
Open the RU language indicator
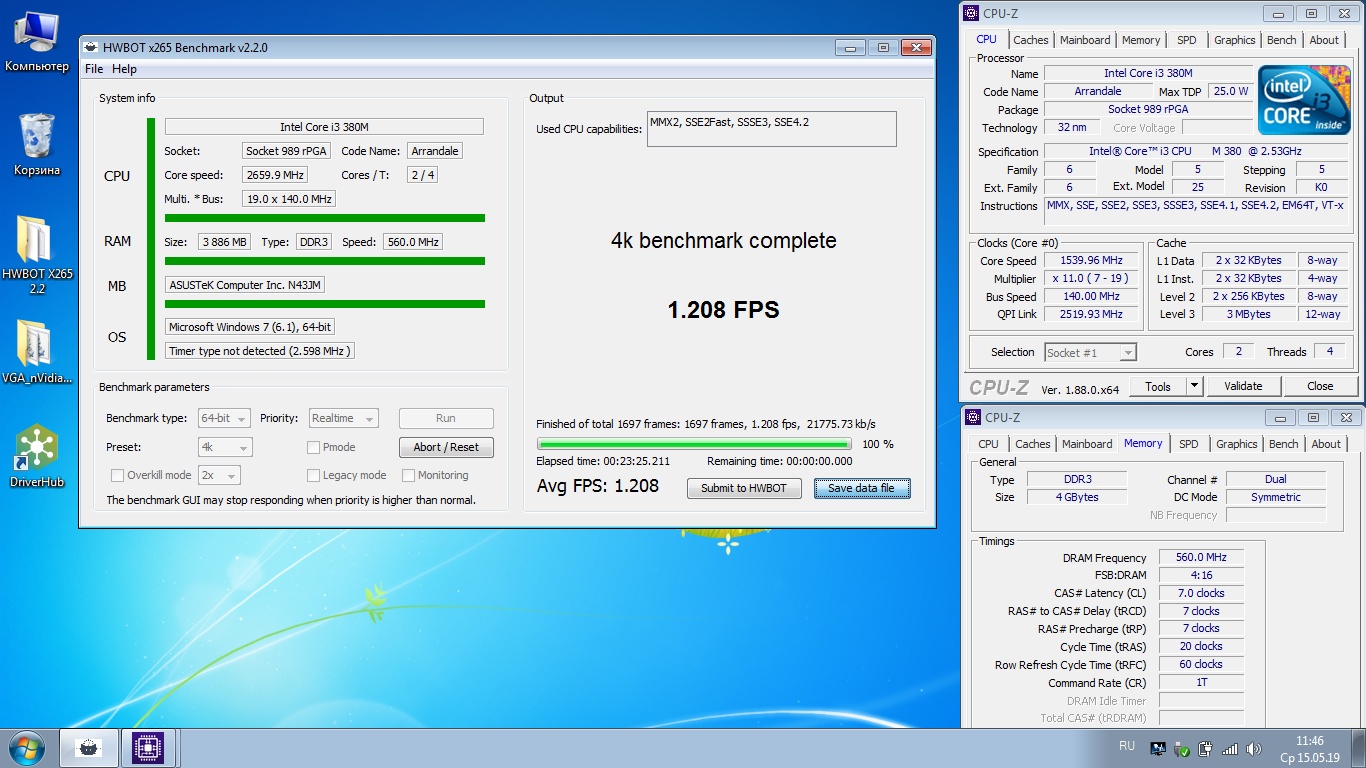(x=1127, y=746)
